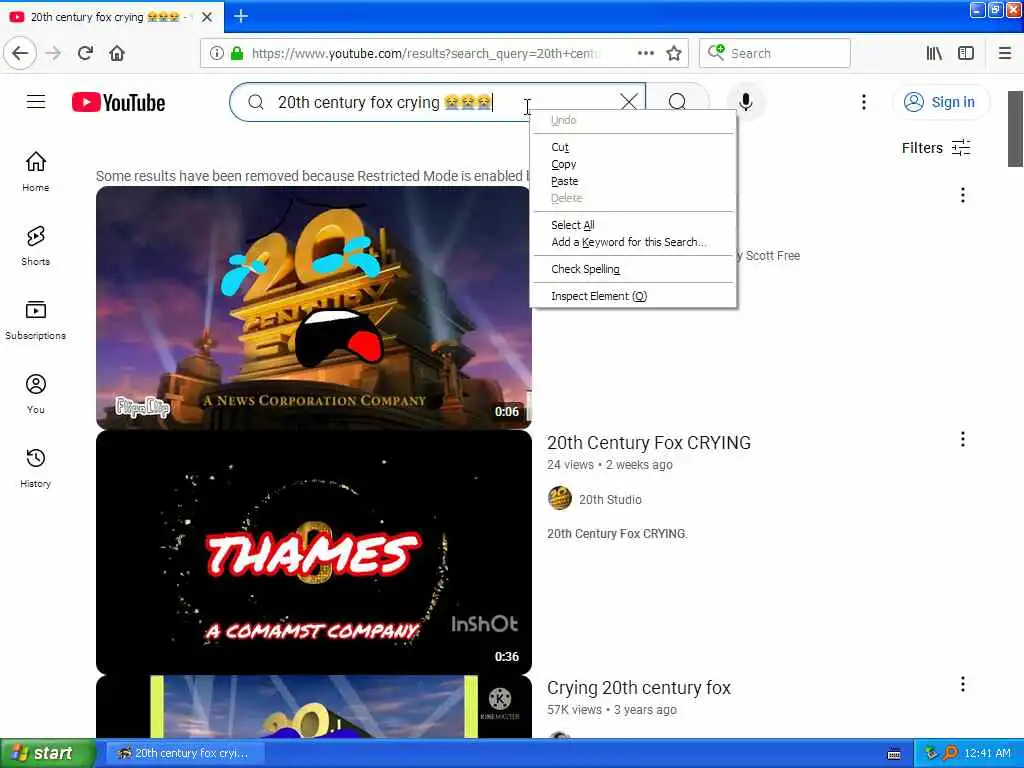
Task: Open the Filters panel
Action: click(936, 148)
